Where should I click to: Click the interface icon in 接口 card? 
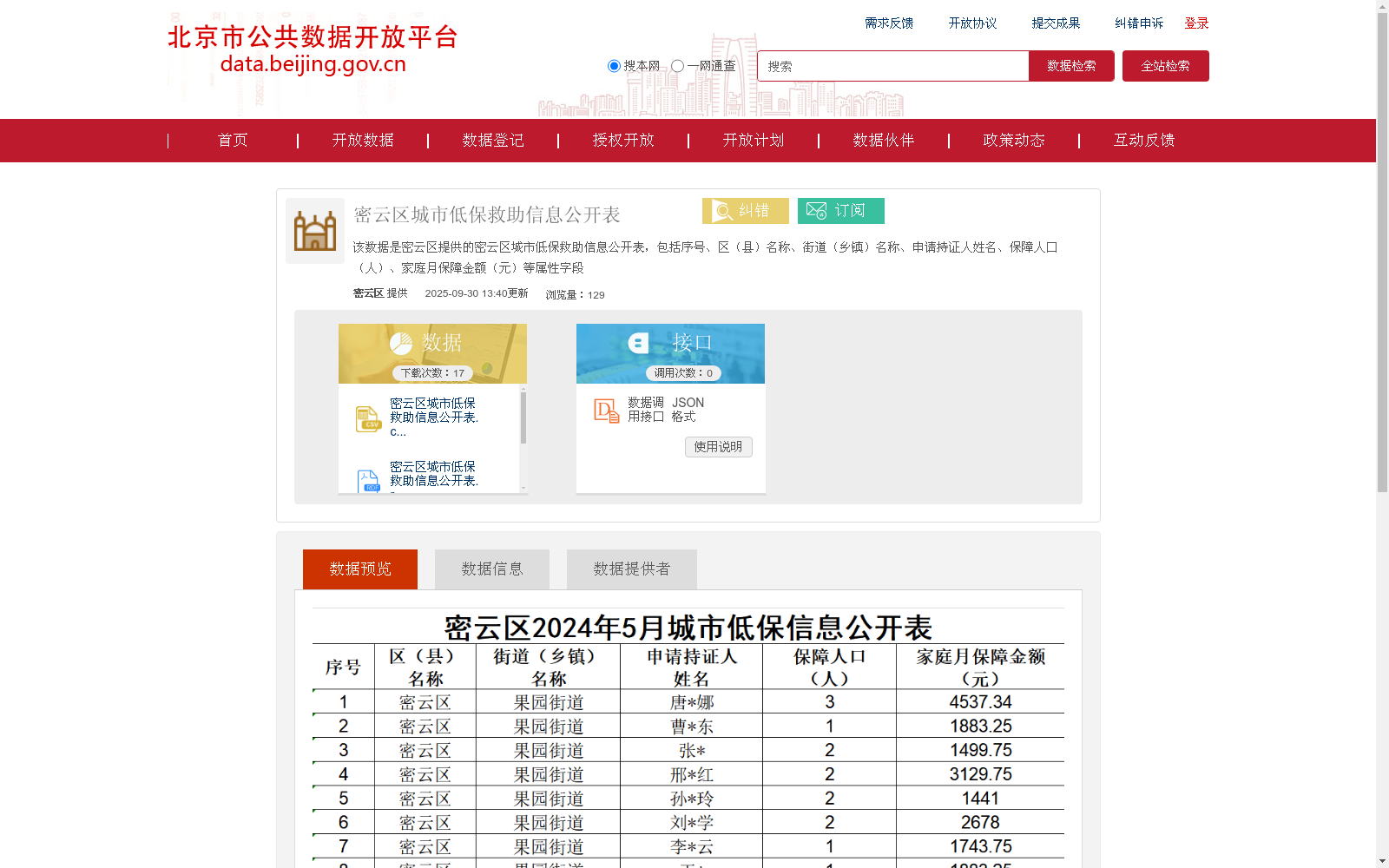coord(639,343)
